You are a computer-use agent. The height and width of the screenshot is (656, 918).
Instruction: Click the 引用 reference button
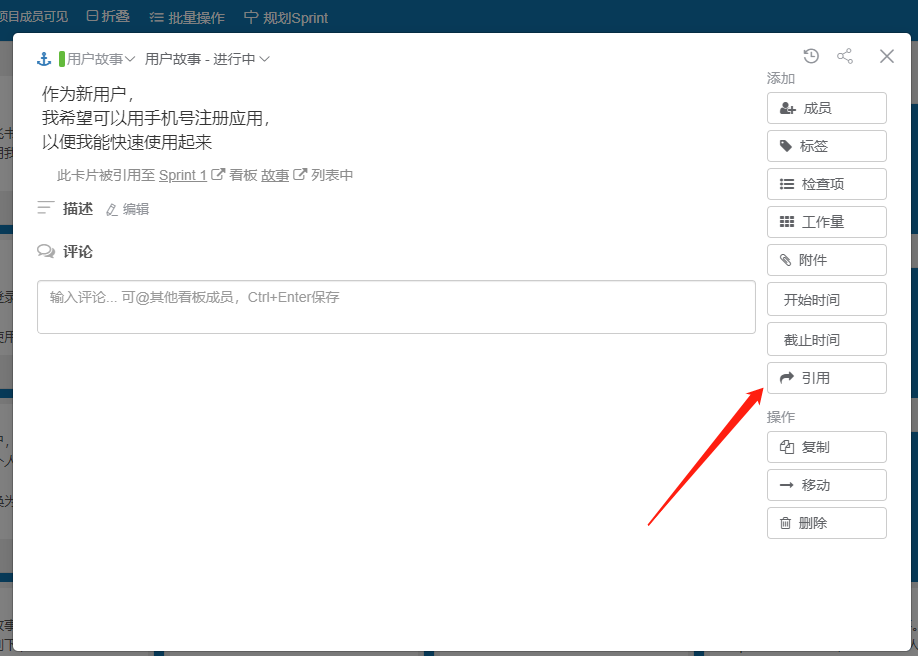click(x=826, y=378)
